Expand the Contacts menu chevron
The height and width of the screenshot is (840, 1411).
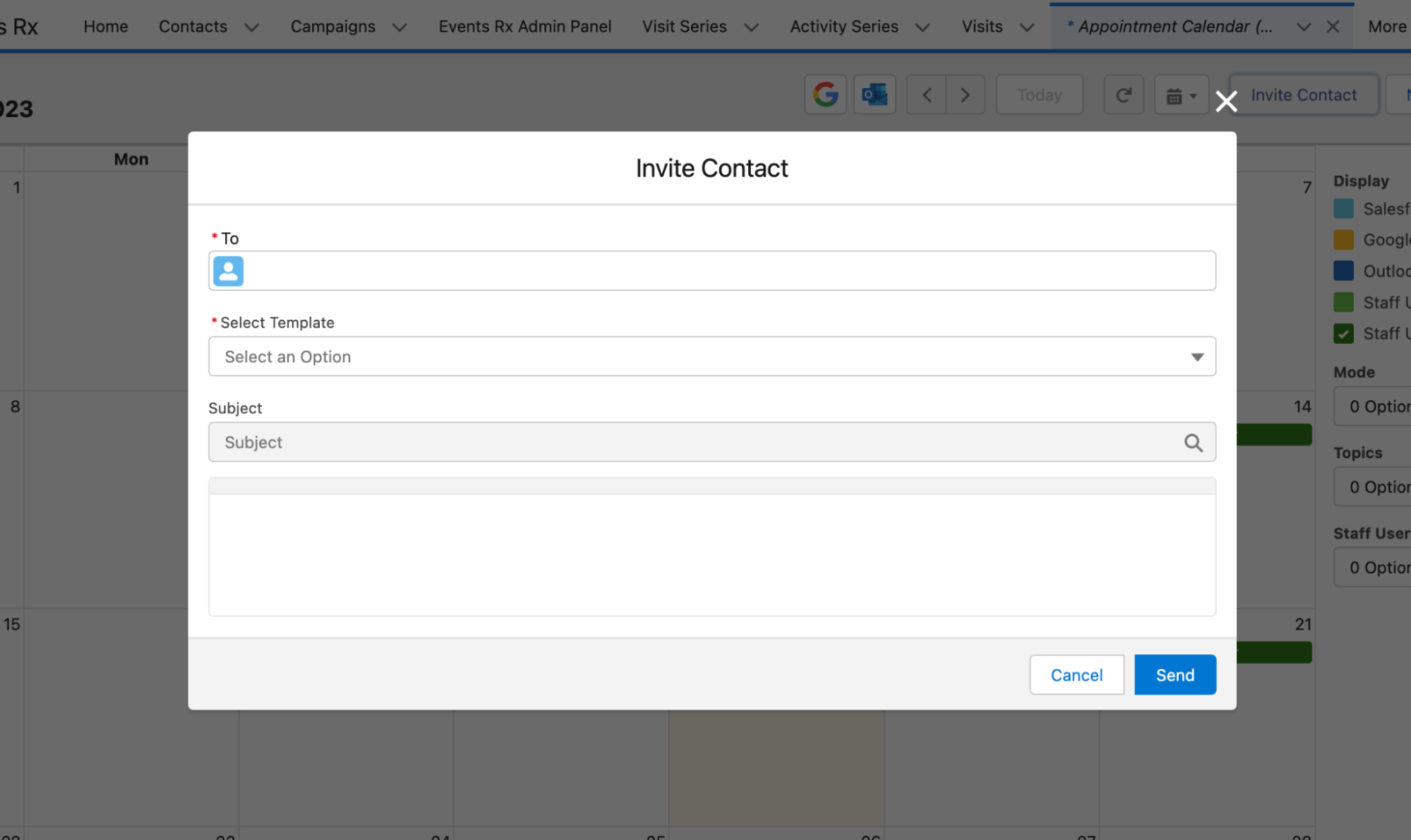point(251,28)
